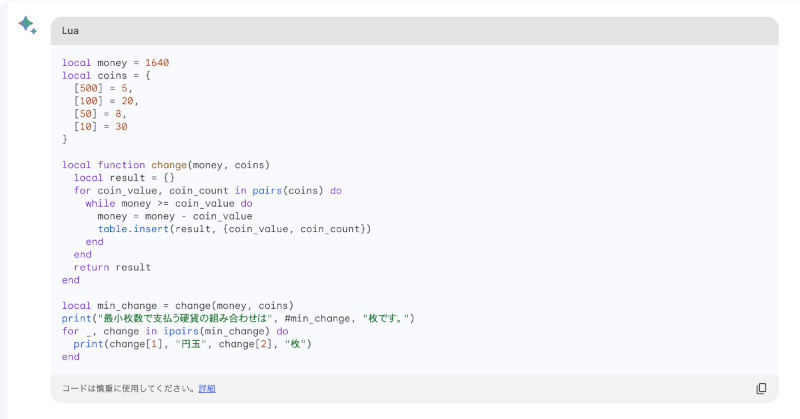Click the "[500] = 5," entry

pyautogui.click(x=103, y=88)
